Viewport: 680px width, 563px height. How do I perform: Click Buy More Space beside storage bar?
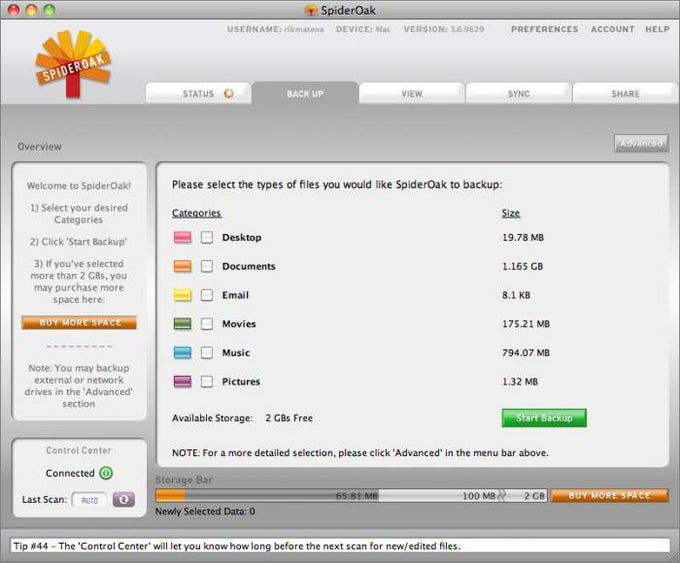[x=609, y=495]
